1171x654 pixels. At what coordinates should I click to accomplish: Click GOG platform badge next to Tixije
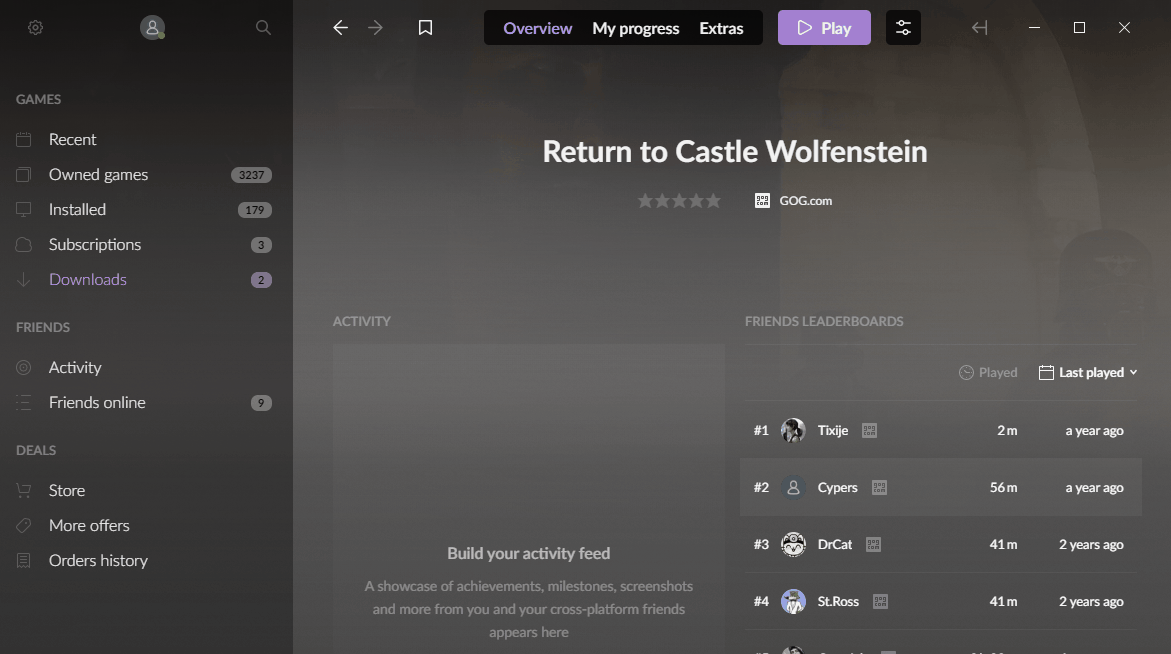point(869,431)
